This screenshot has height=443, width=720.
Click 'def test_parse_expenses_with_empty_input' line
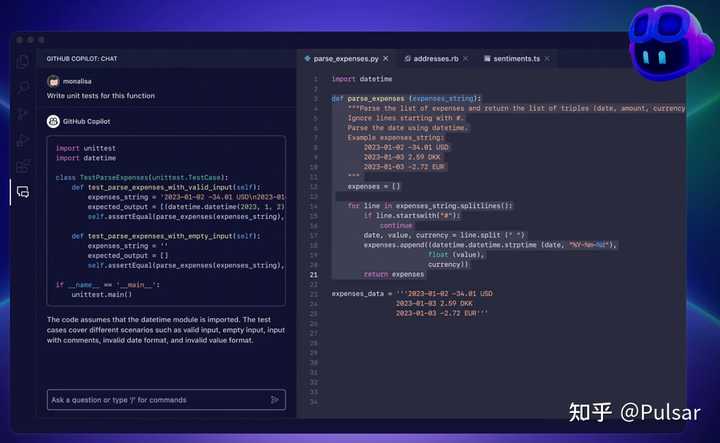point(166,236)
